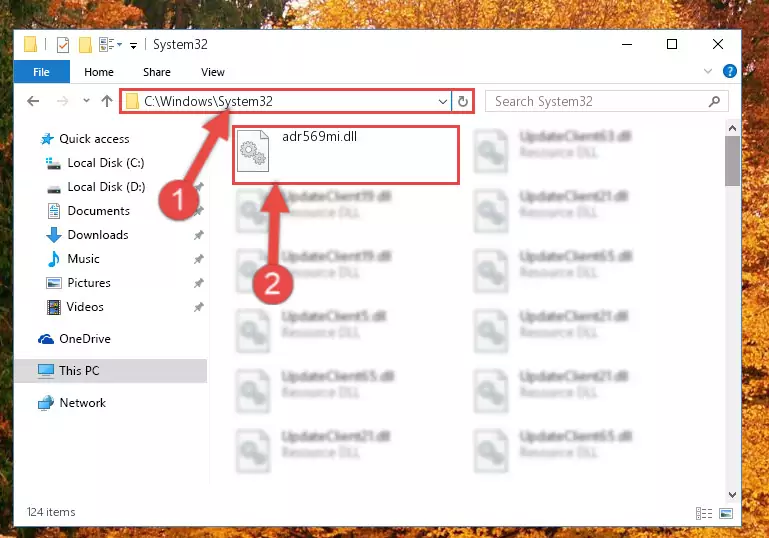The image size is (769, 538).
Task: Switch to the Share ribbon tab
Action: [x=157, y=72]
